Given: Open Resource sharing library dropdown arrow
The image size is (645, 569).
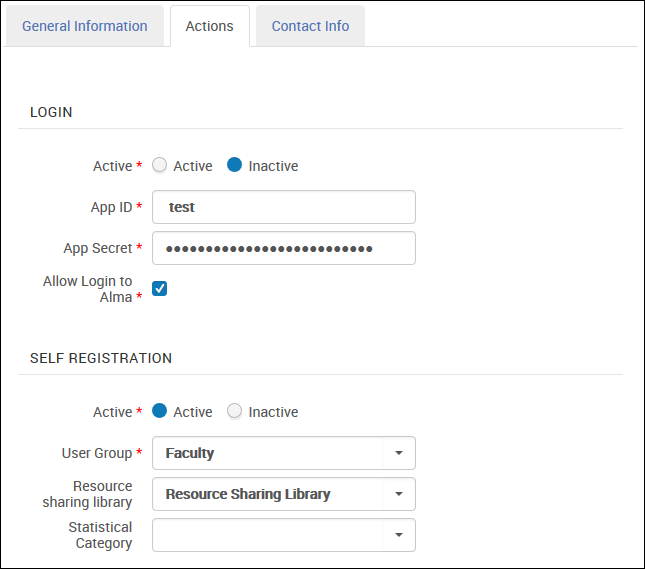Looking at the screenshot, I should point(399,494).
